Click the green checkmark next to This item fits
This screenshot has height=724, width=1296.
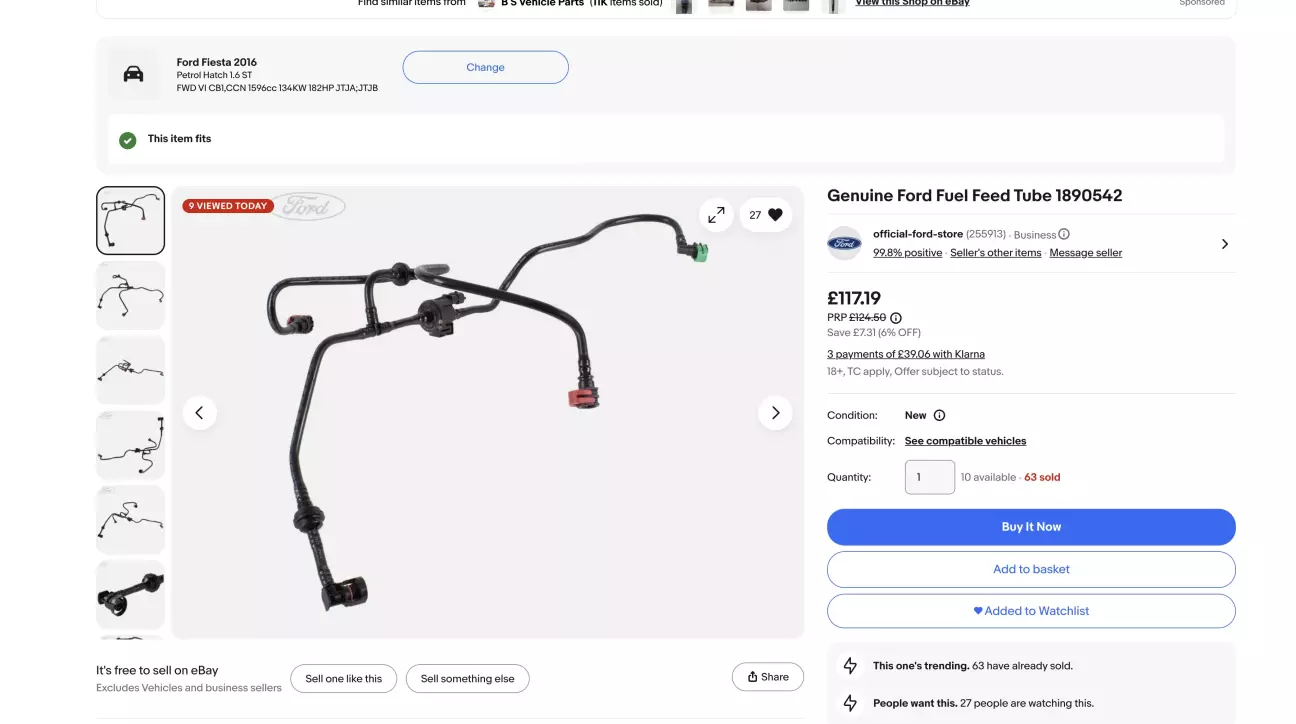(128, 140)
